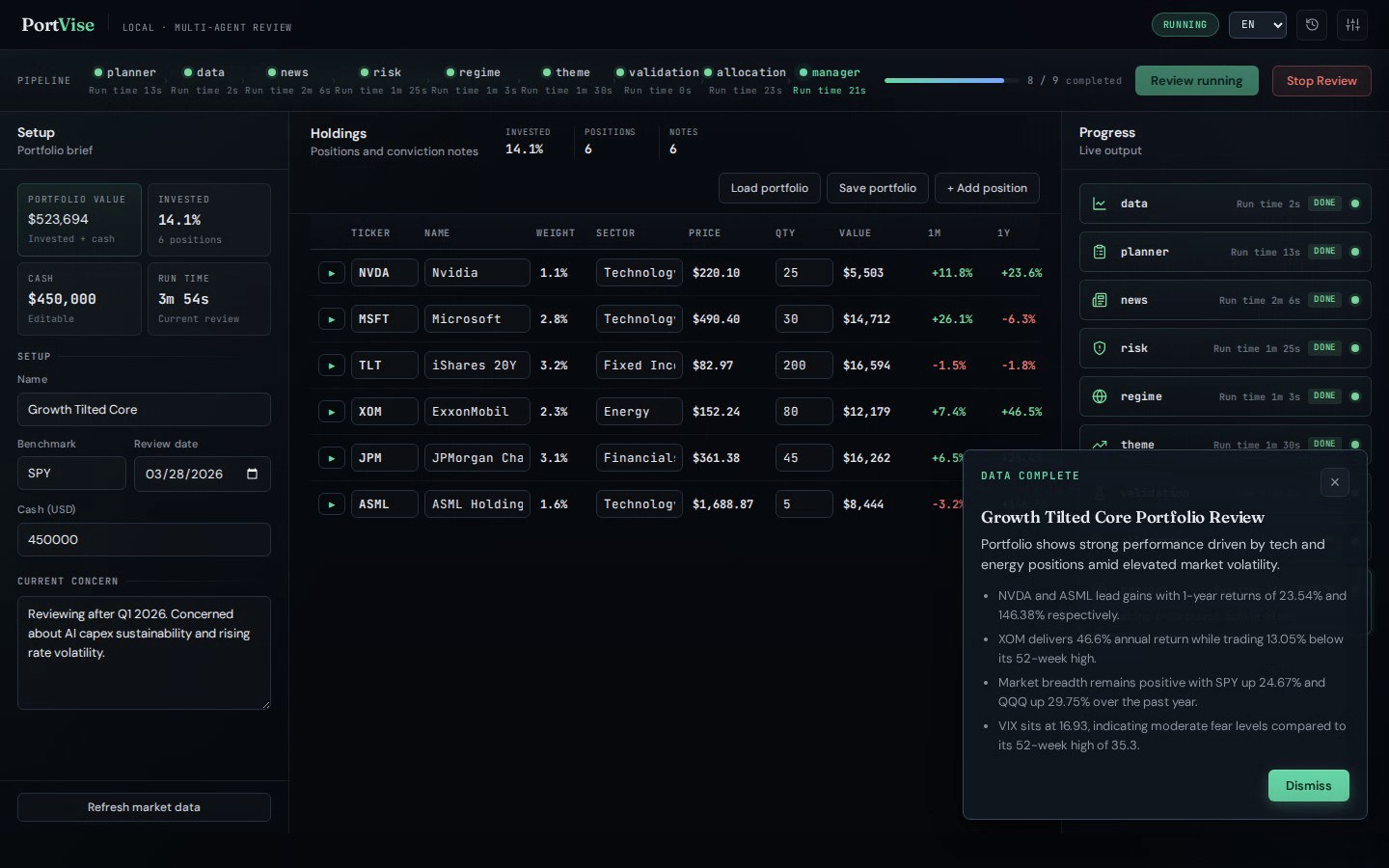This screenshot has height=868, width=1389.
Task: Click the Review running button
Action: (x=1196, y=81)
